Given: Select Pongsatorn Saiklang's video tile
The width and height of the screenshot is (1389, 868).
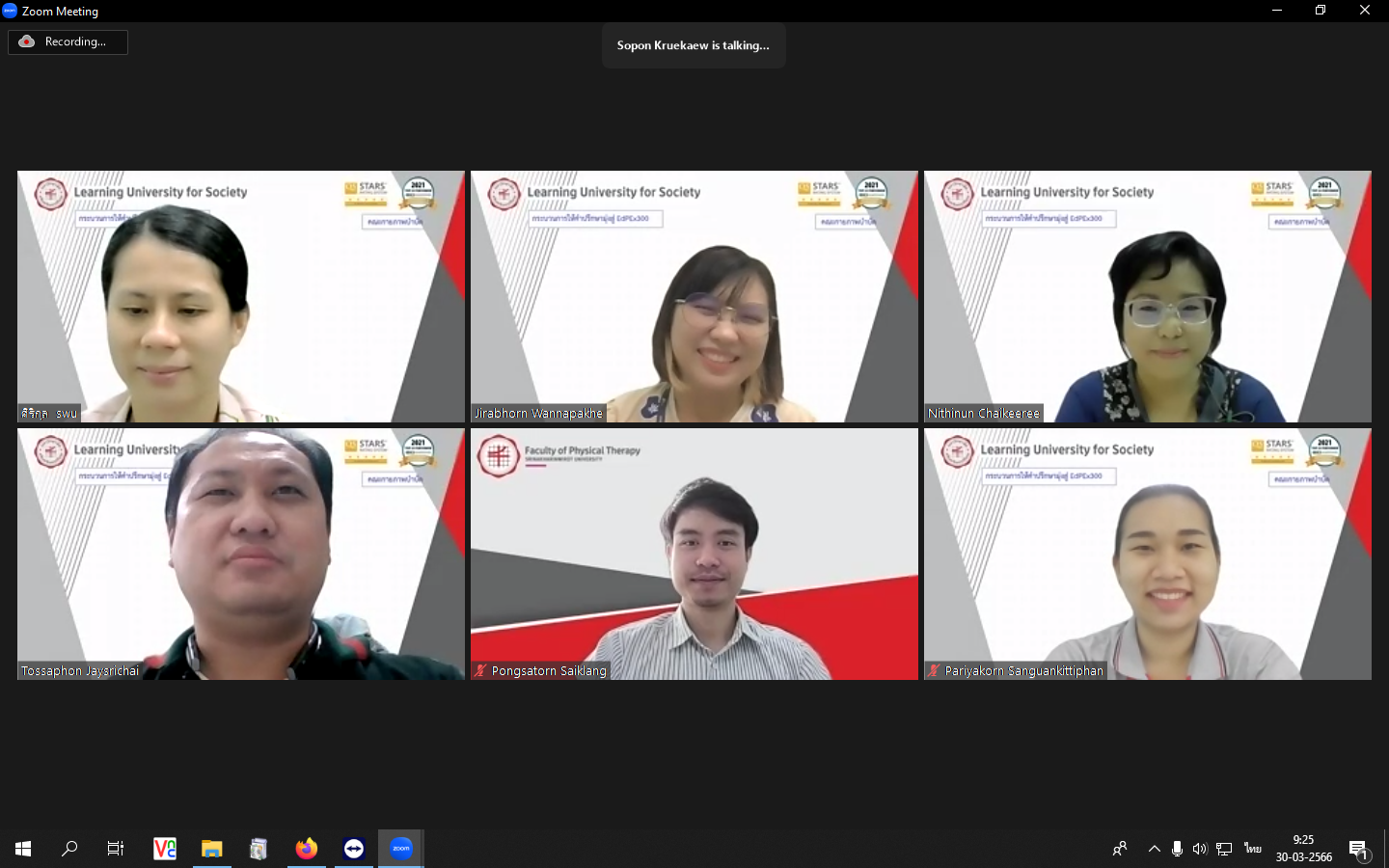Looking at the screenshot, I should coord(694,554).
